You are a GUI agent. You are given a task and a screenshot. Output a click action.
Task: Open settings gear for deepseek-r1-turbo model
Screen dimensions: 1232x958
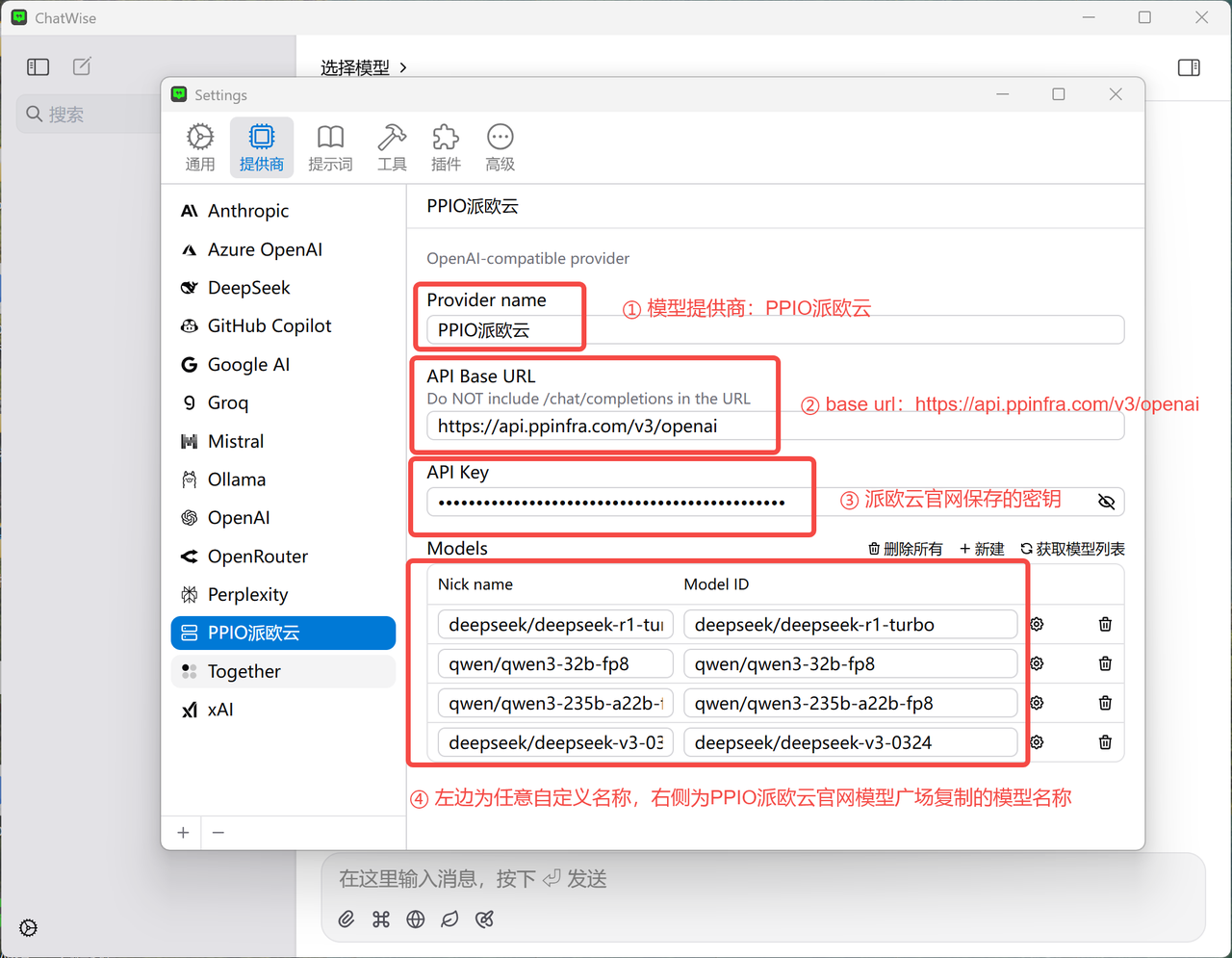[1037, 625]
